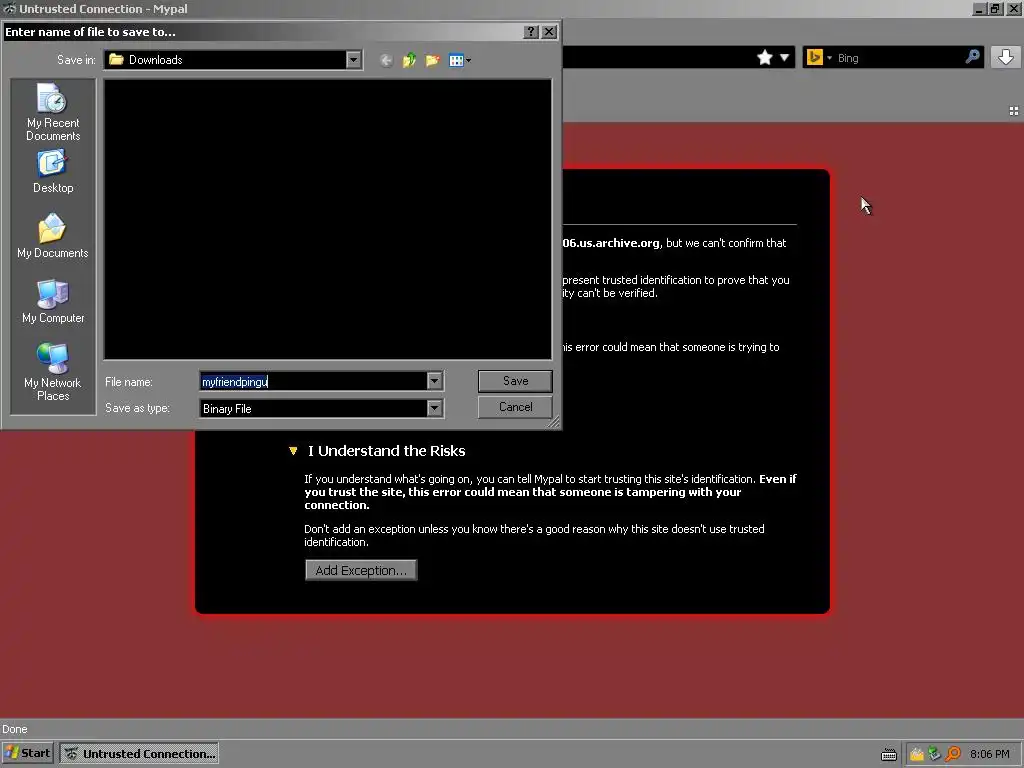The width and height of the screenshot is (1024, 768).
Task: Click the Save button
Action: tap(515, 381)
